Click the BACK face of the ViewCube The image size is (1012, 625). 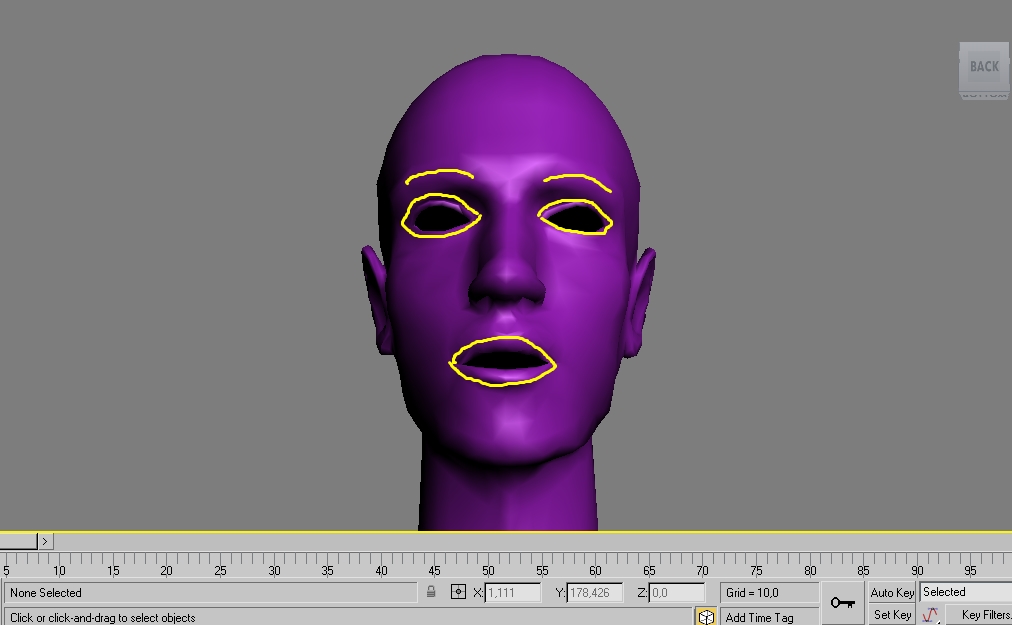coord(984,67)
